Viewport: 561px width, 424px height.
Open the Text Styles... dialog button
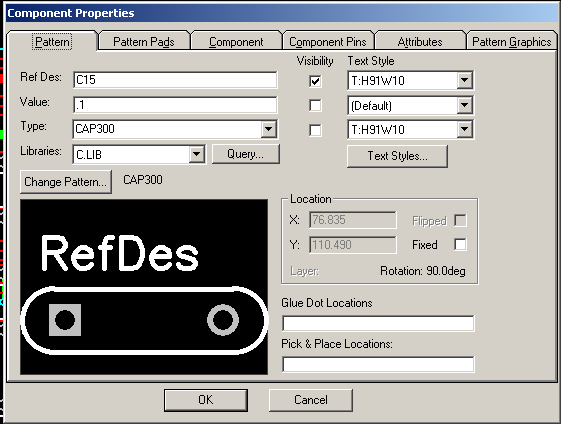coord(397,156)
